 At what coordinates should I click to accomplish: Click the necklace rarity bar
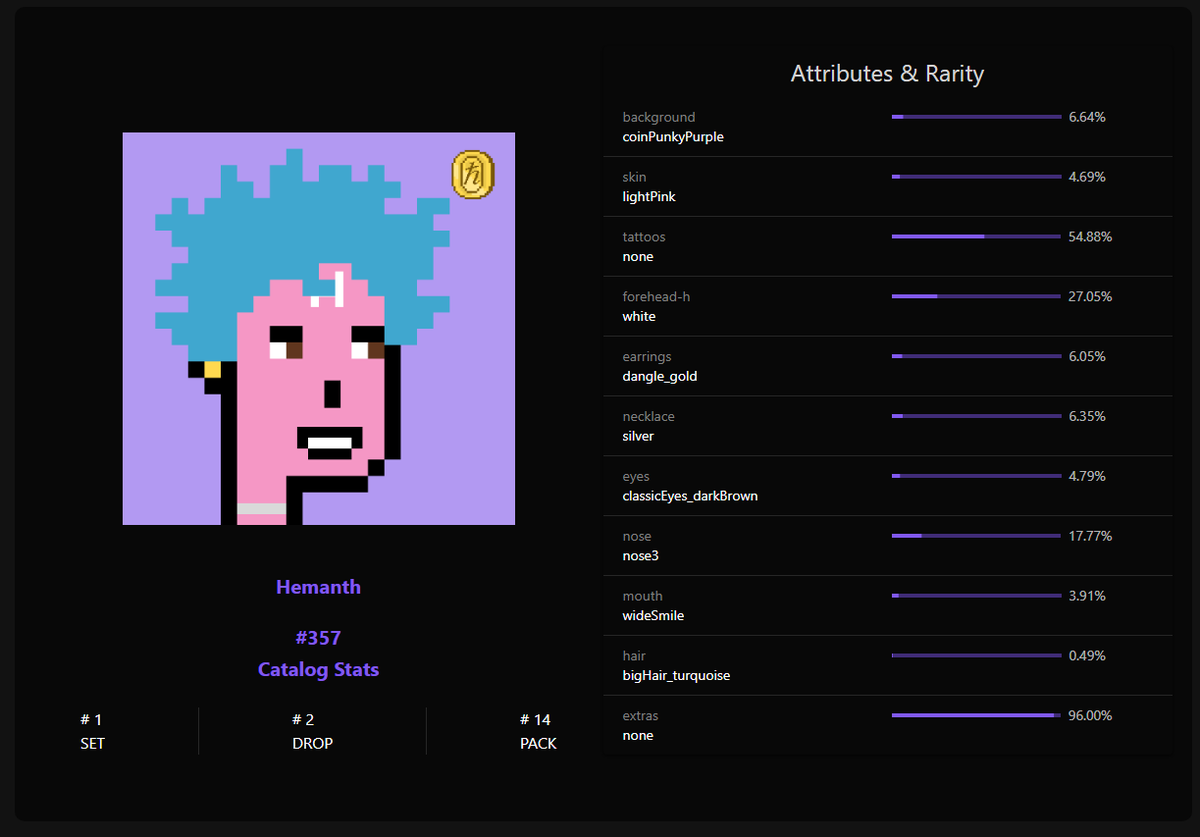point(977,416)
